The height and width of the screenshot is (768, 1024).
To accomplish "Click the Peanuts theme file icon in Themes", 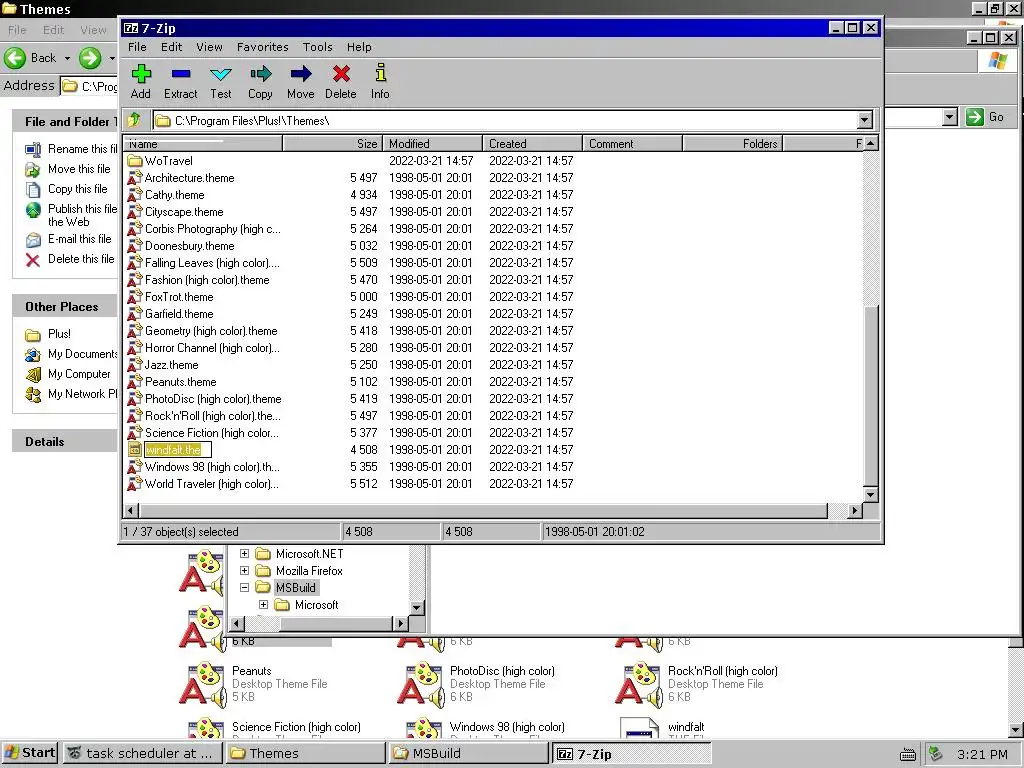I will pos(202,684).
